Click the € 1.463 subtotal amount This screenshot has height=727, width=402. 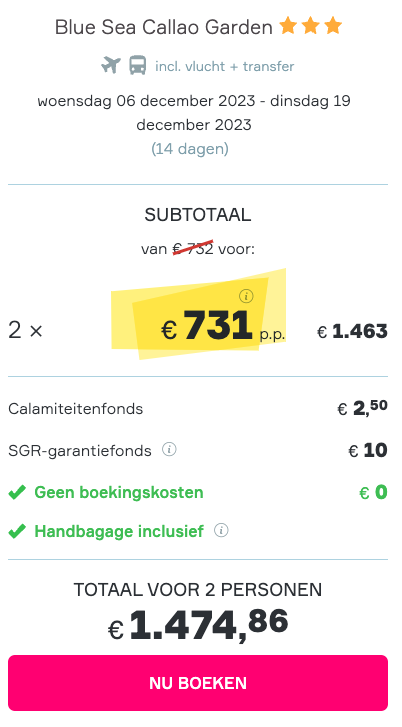pos(352,331)
